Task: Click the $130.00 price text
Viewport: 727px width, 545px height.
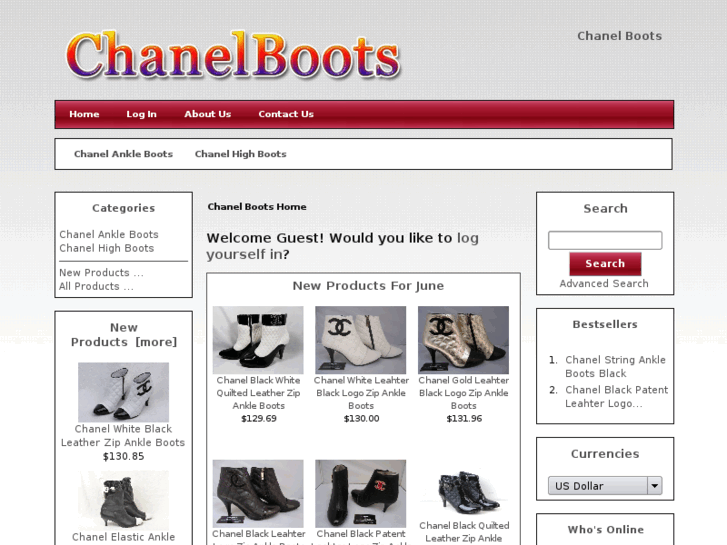Action: pos(361,418)
